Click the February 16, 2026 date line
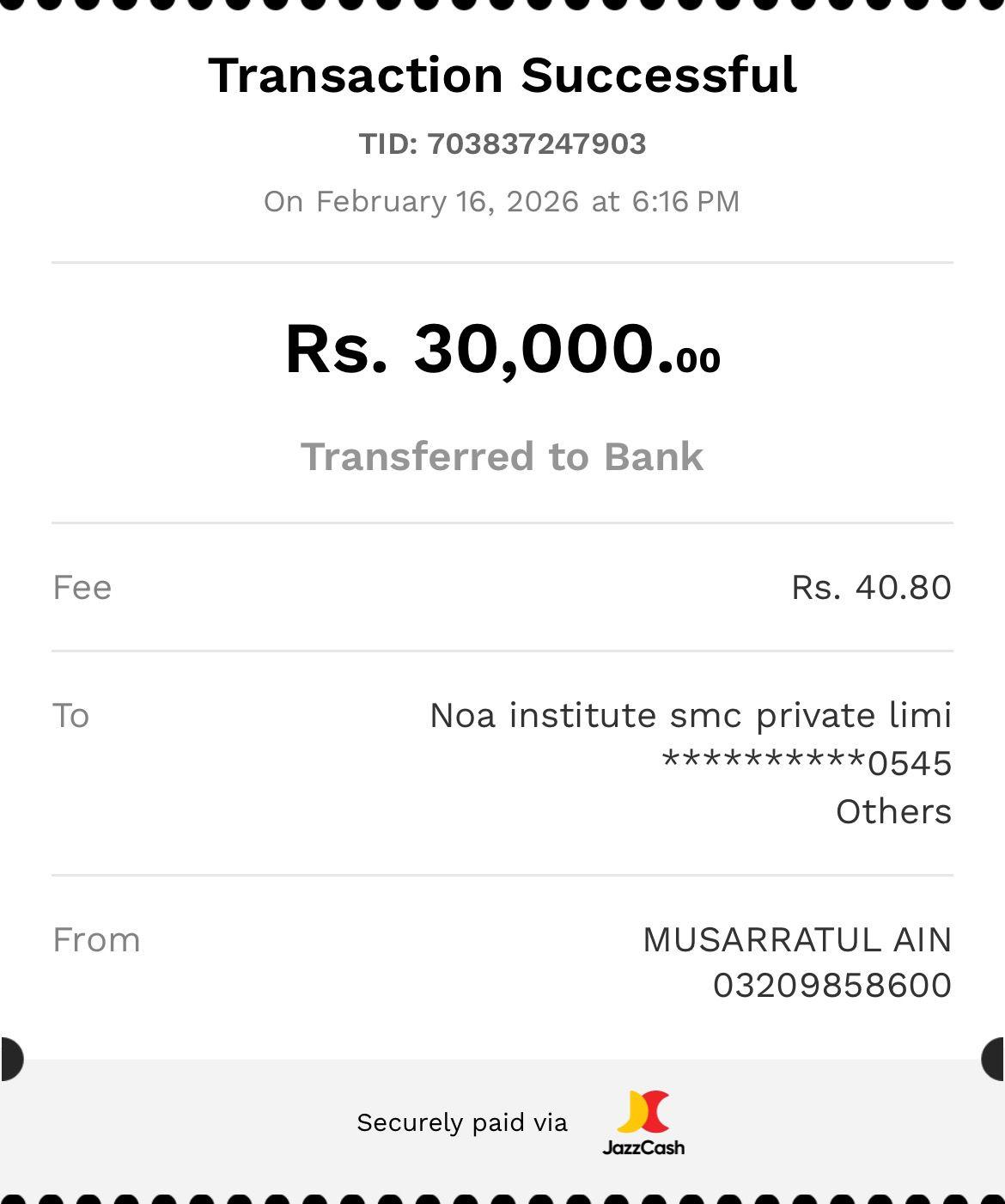The image size is (1005, 1204). tap(502, 201)
